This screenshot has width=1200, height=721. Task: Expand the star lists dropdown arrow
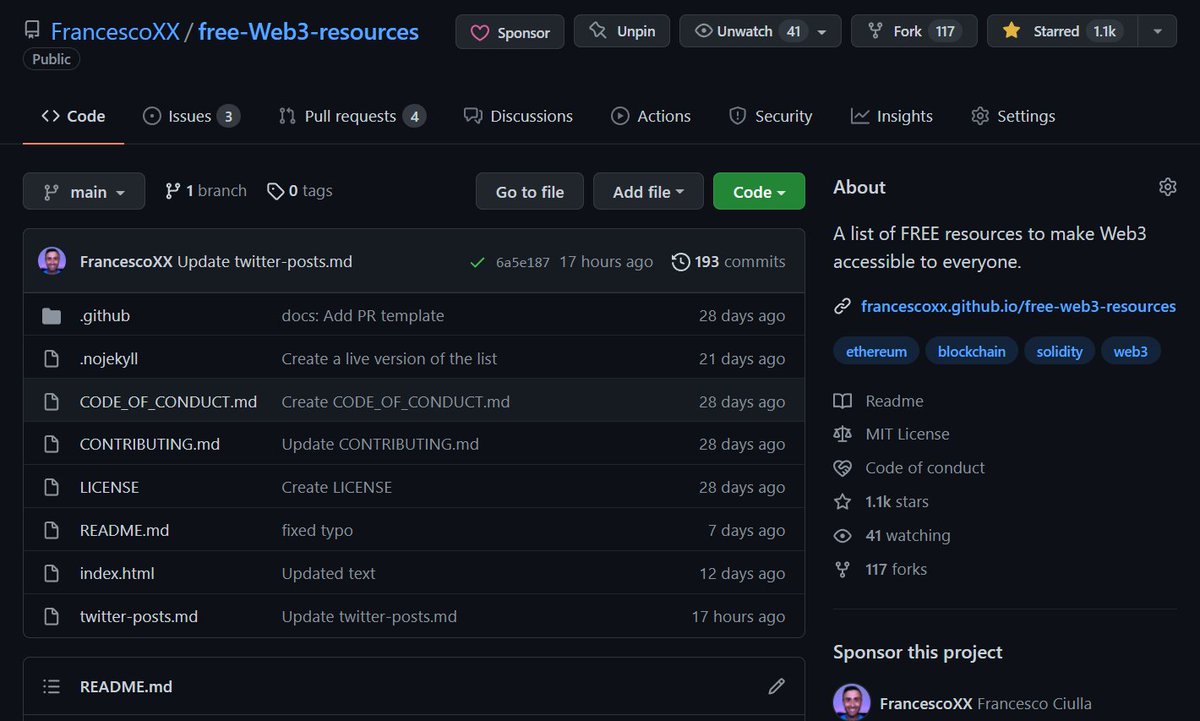1157,32
